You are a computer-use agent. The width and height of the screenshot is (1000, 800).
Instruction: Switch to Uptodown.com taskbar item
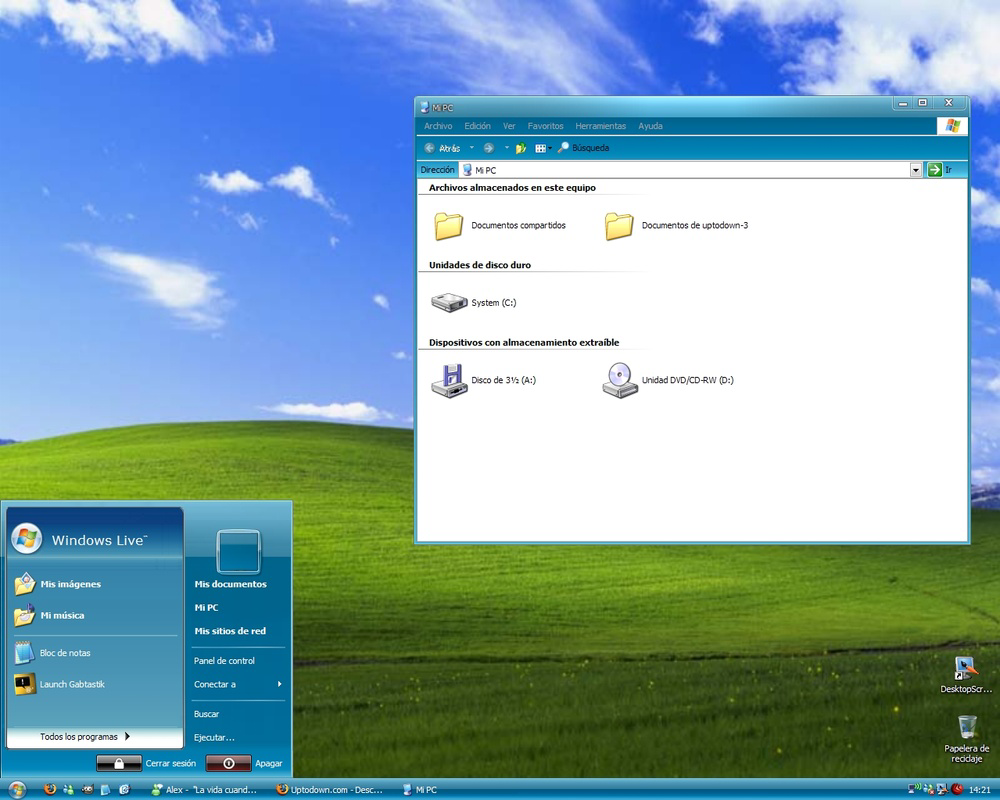330,789
